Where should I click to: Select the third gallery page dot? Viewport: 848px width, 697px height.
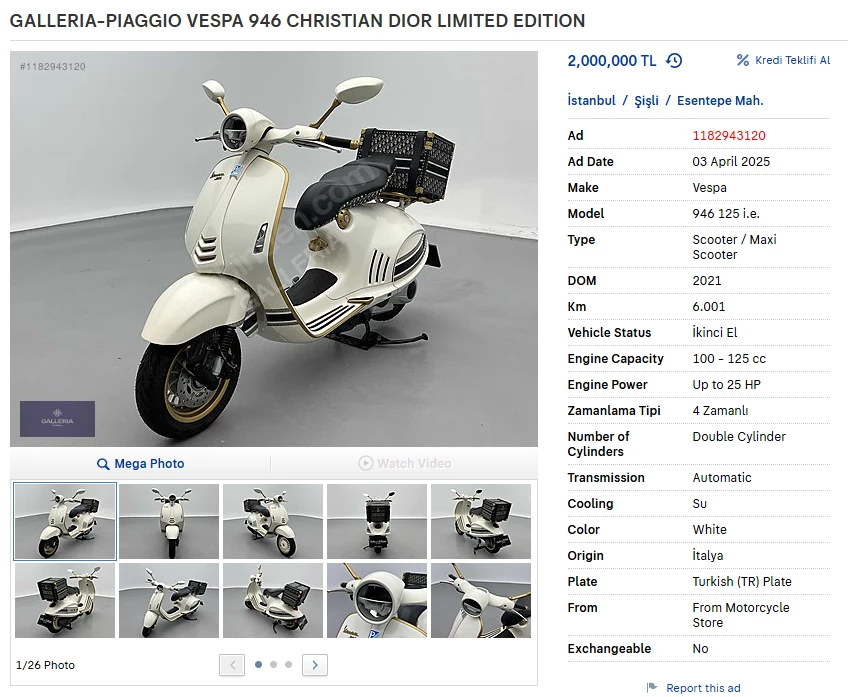288,665
